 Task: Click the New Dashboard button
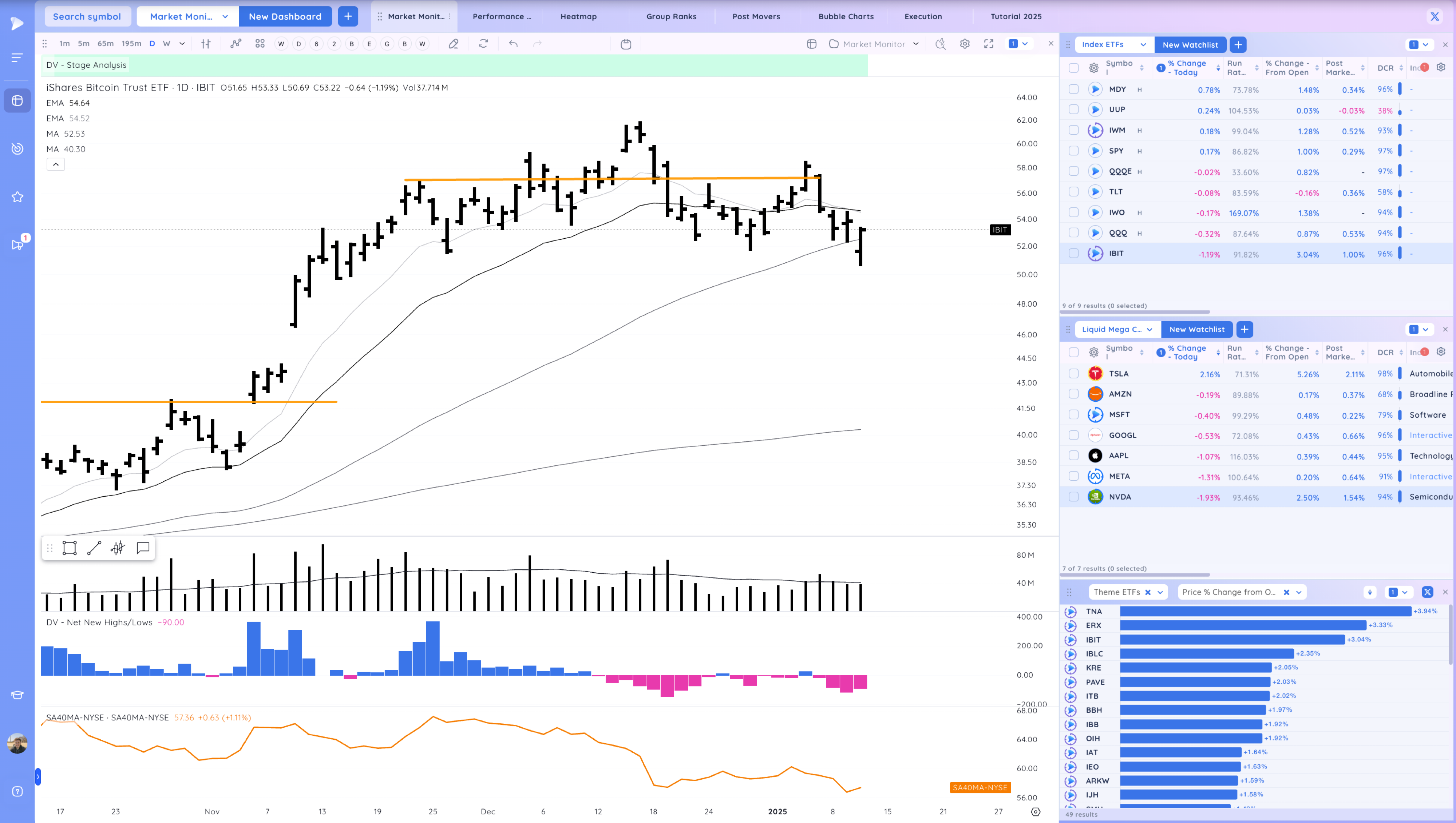(x=285, y=16)
